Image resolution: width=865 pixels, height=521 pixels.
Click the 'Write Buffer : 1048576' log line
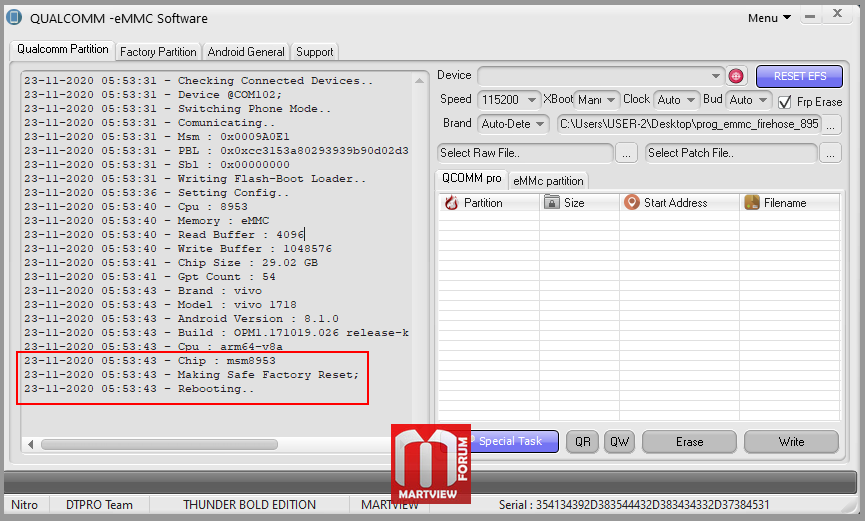178,248
